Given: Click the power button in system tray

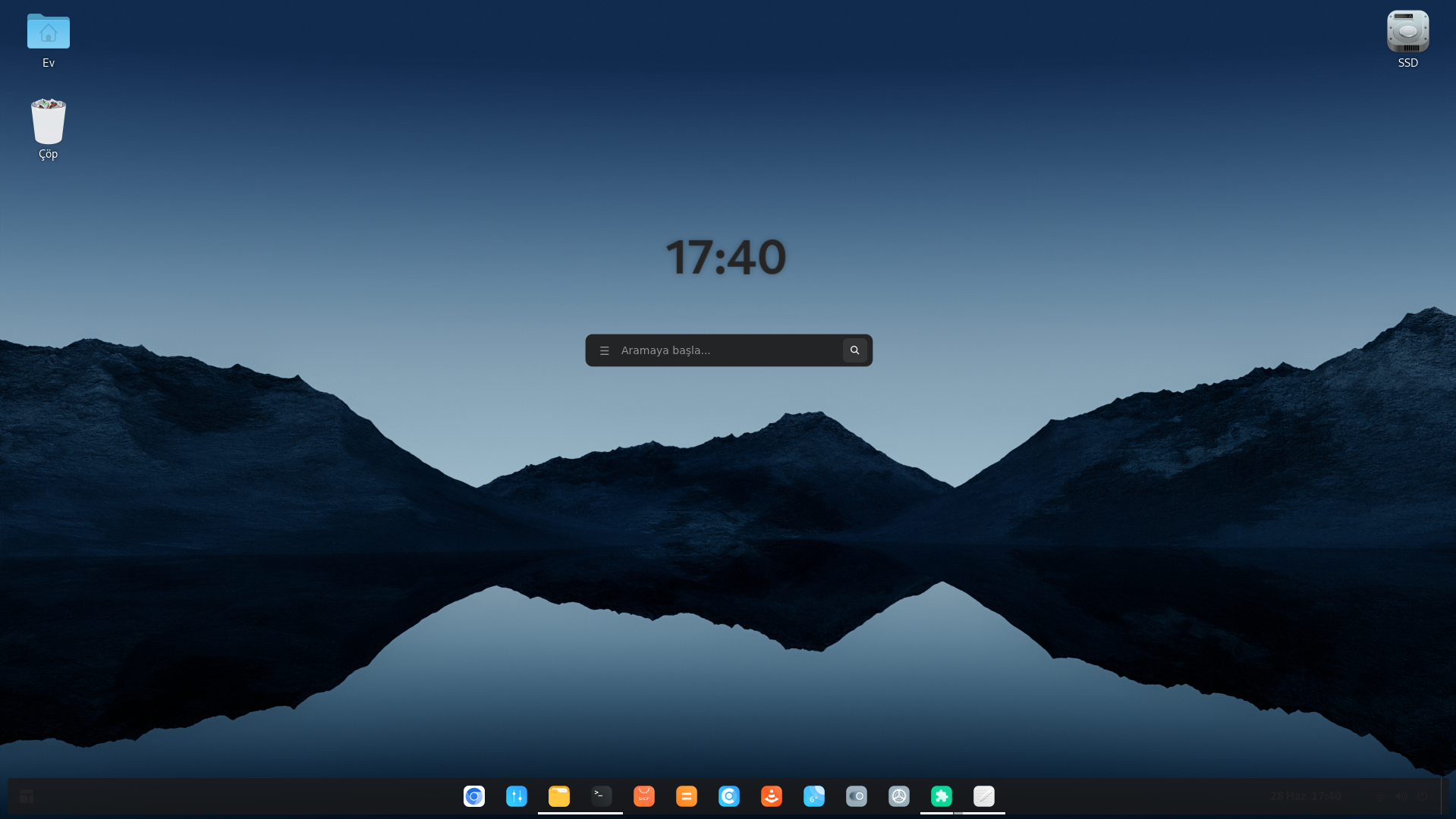Looking at the screenshot, I should [x=1422, y=796].
